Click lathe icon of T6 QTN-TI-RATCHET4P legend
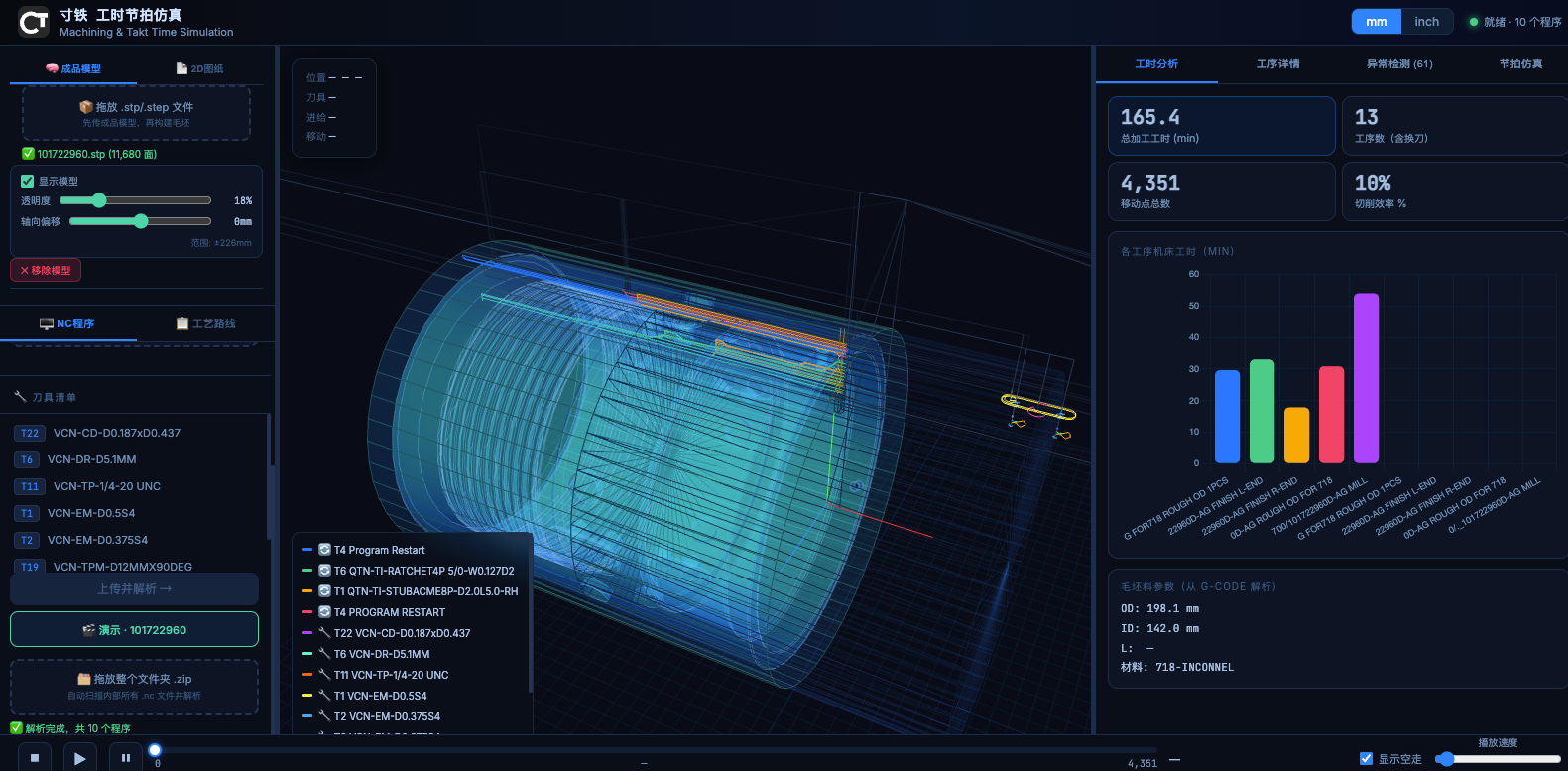The width and height of the screenshot is (1568, 771). pos(324,571)
